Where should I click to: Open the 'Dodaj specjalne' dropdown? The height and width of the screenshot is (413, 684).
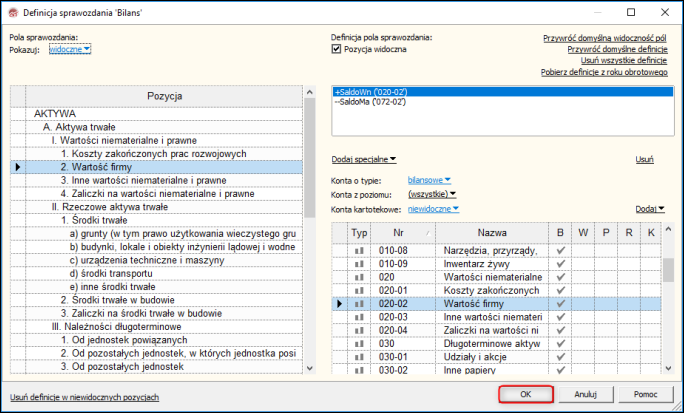tap(364, 159)
